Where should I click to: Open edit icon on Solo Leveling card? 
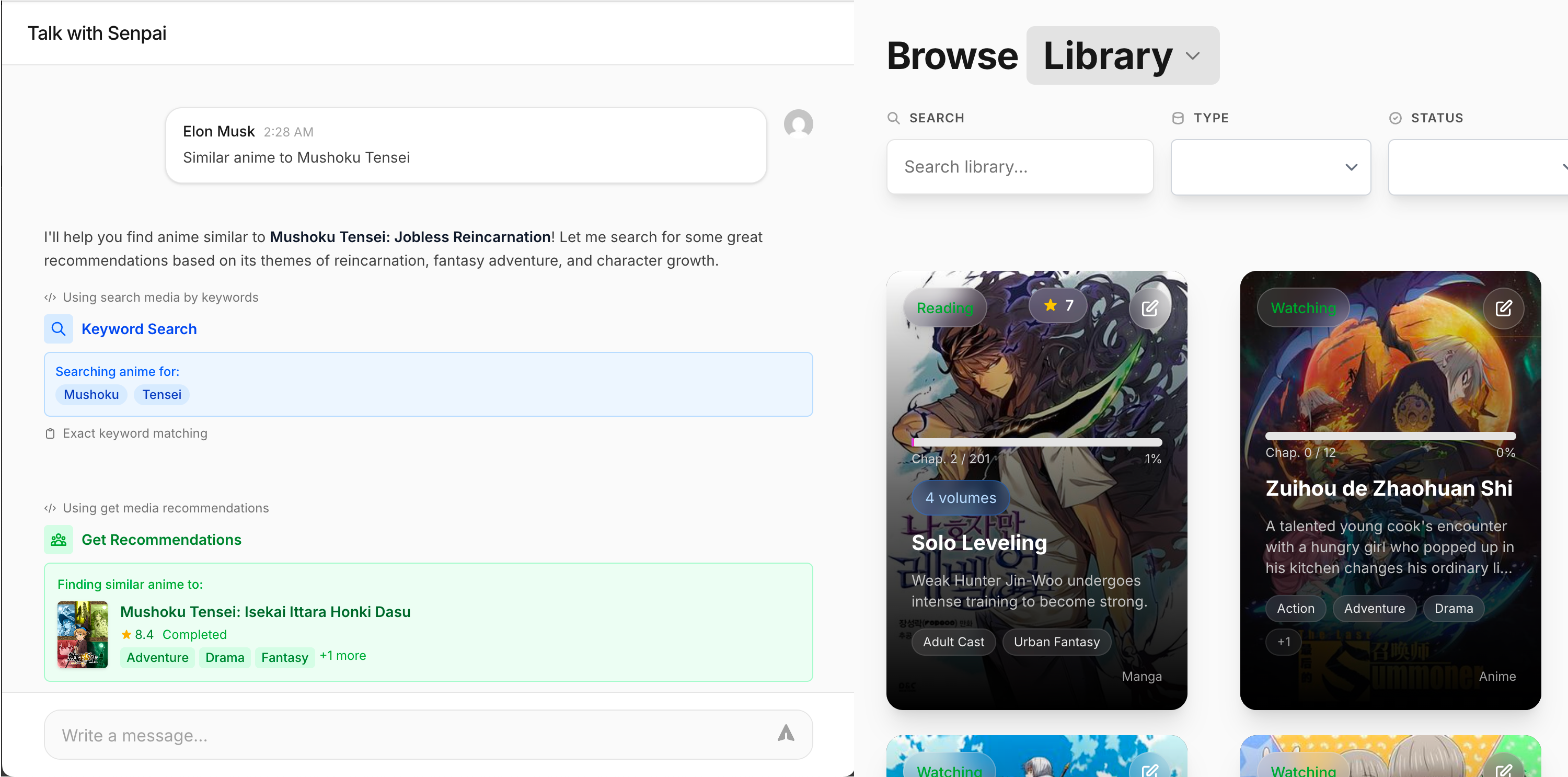pyautogui.click(x=1149, y=308)
